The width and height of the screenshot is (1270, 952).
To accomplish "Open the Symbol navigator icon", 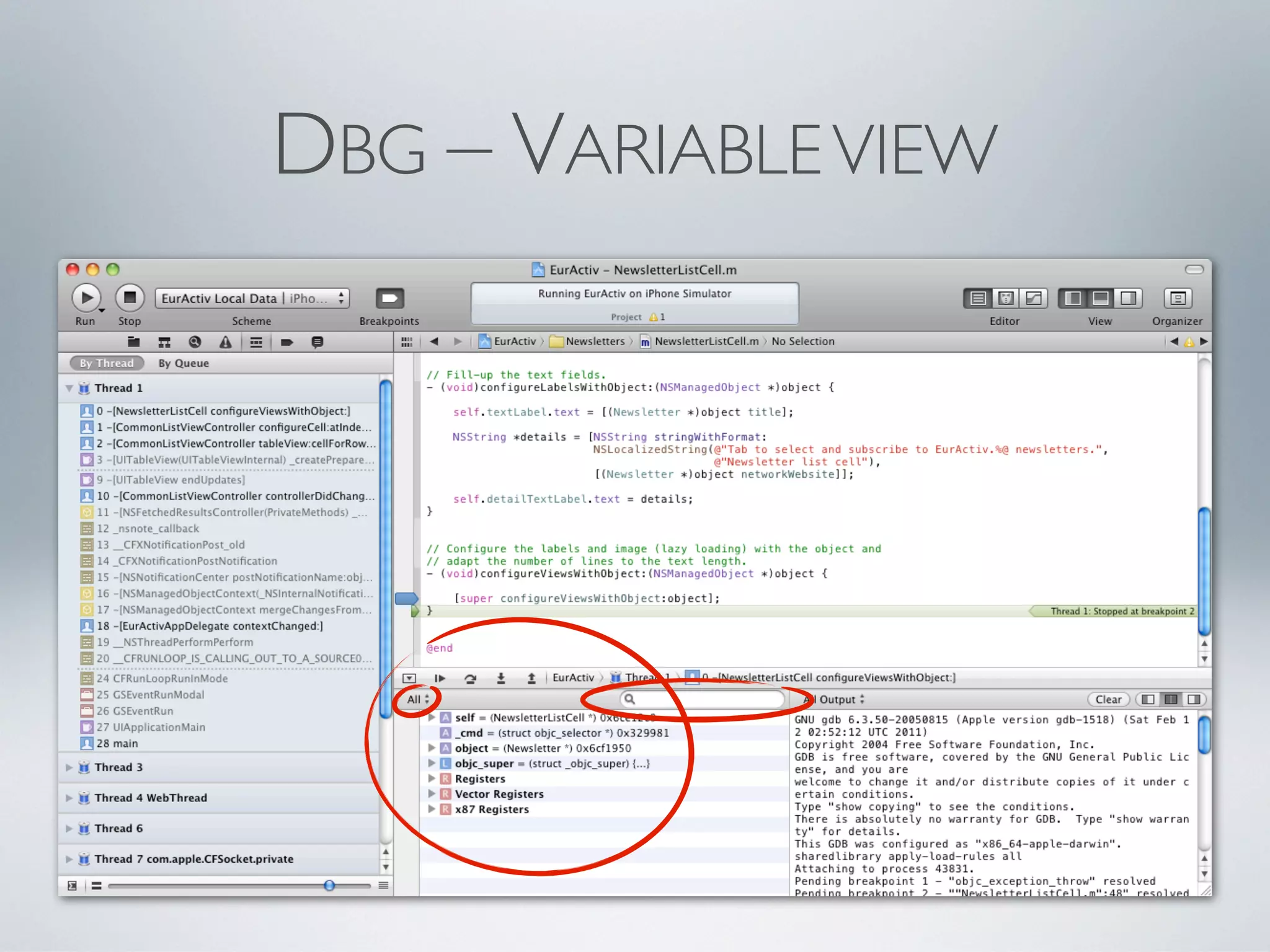I will pyautogui.click(x=164, y=342).
